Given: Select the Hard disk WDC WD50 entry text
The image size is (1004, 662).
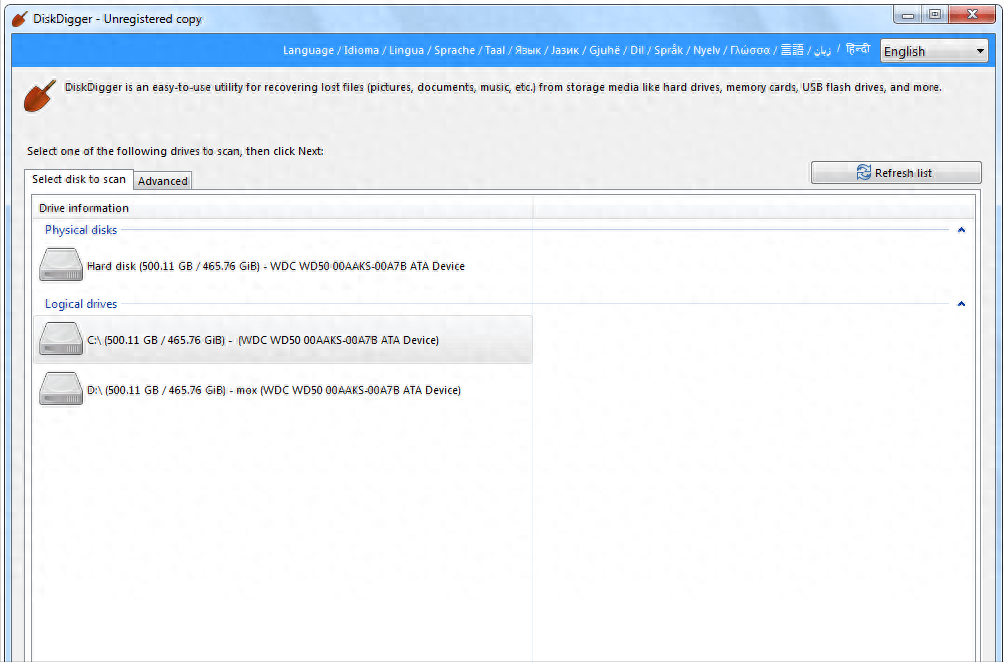Looking at the screenshot, I should tap(275, 266).
